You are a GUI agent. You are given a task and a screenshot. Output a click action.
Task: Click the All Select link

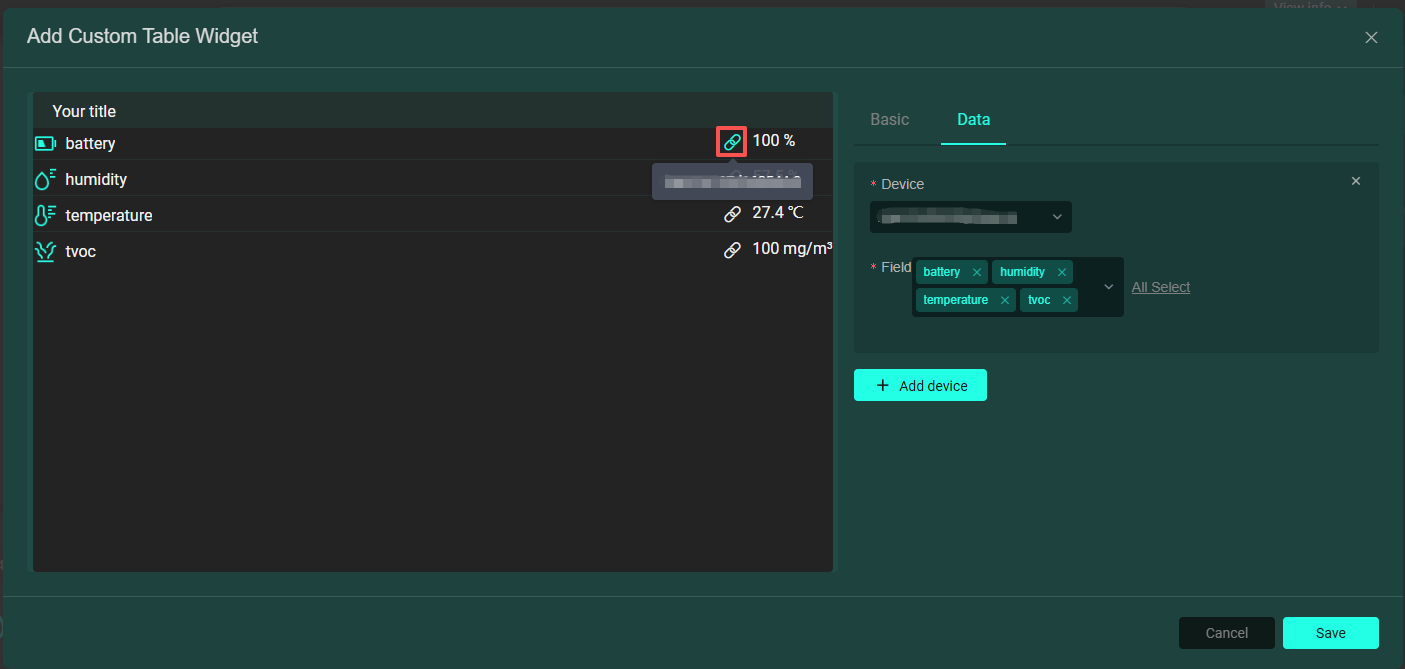tap(1160, 287)
